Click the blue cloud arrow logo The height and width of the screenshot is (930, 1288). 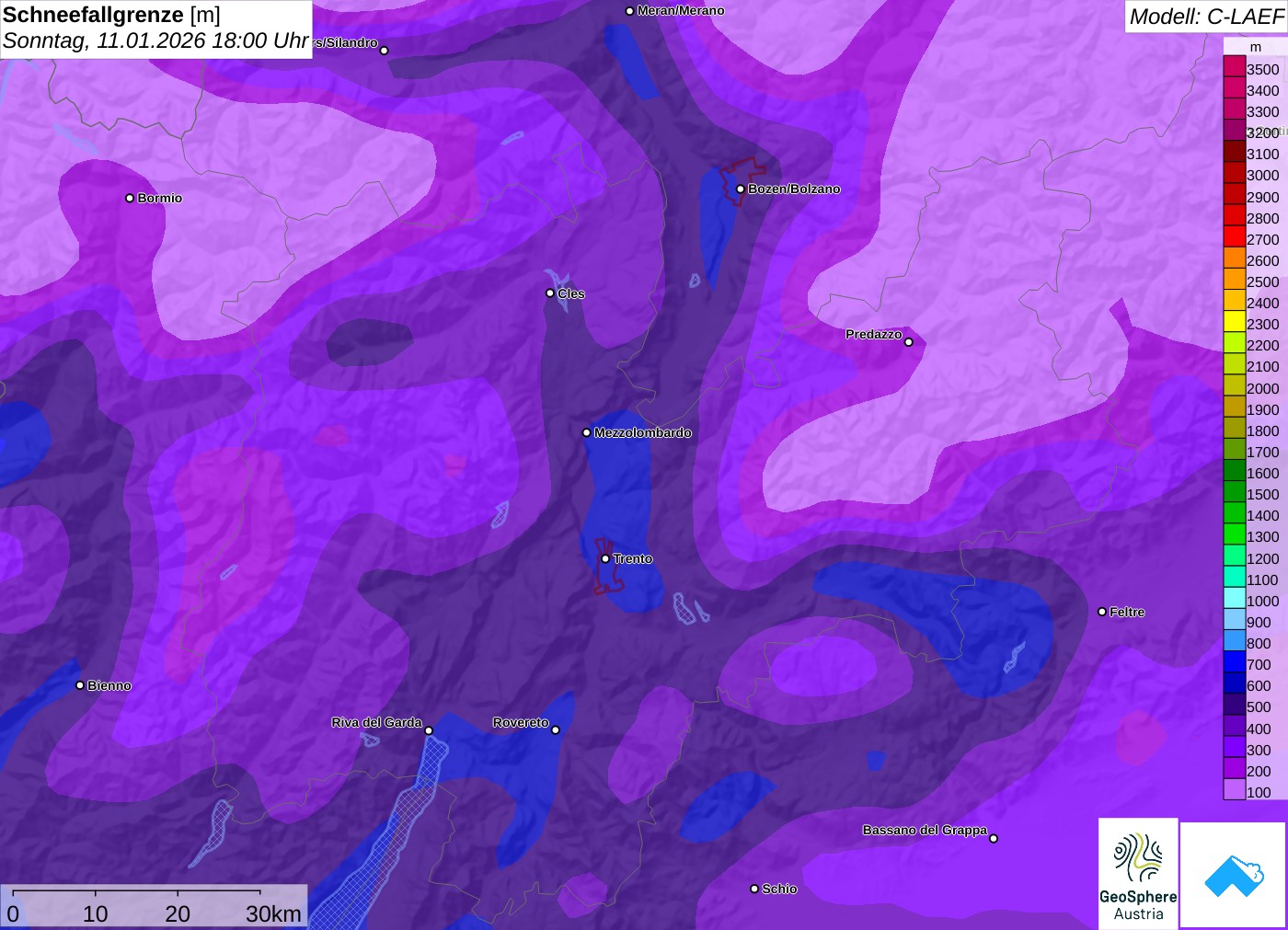1234,875
